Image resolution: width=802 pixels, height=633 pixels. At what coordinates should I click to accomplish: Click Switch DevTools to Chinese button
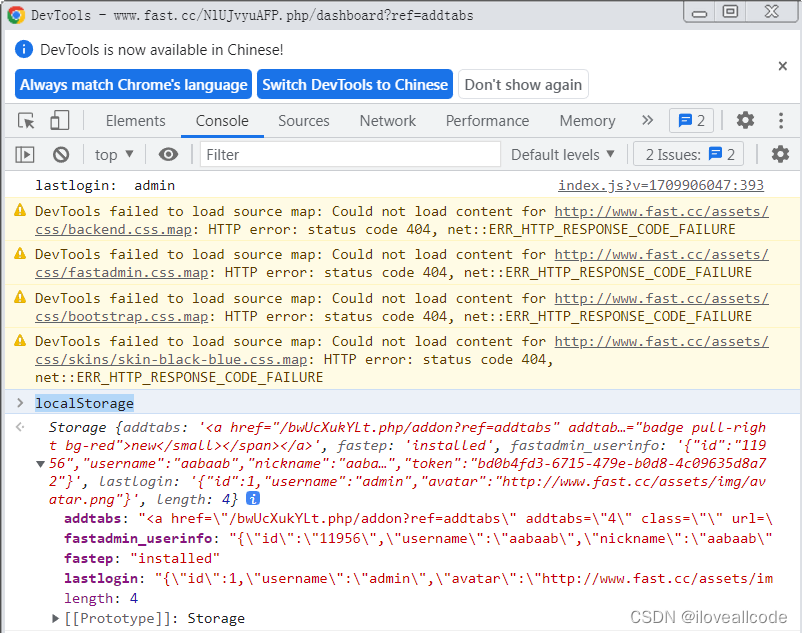(x=355, y=84)
